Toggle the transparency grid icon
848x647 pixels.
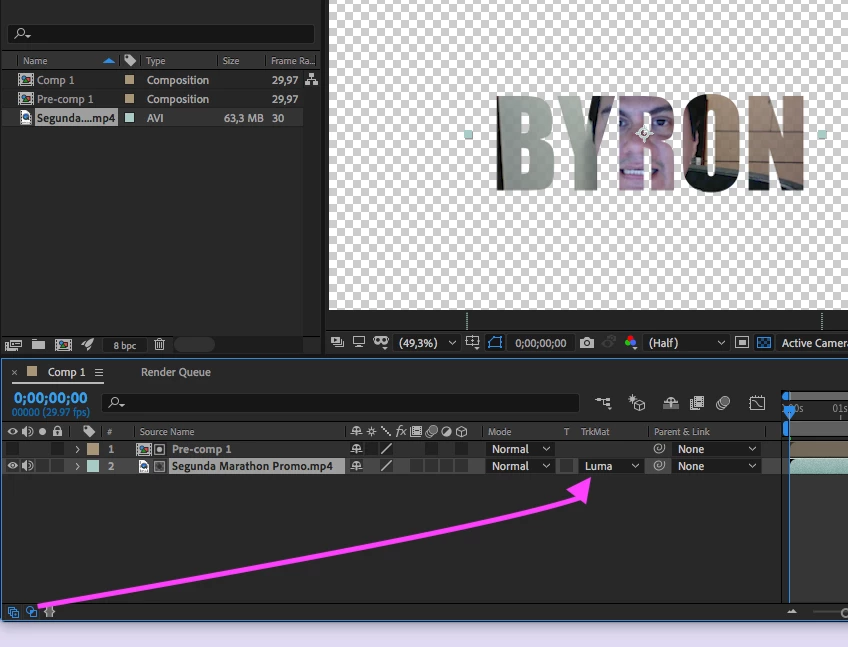pyautogui.click(x=764, y=343)
